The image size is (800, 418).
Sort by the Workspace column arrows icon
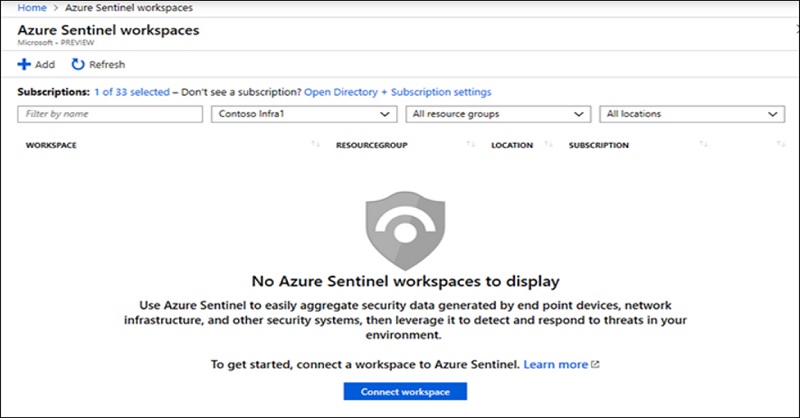pyautogui.click(x=316, y=145)
